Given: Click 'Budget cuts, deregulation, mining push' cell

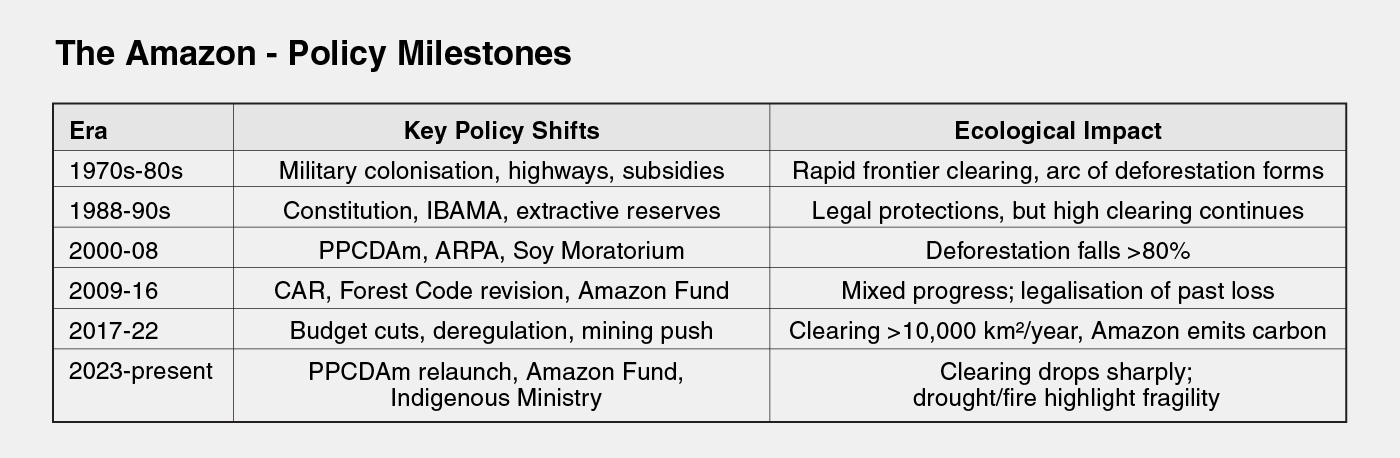Looking at the screenshot, I should [x=501, y=331].
